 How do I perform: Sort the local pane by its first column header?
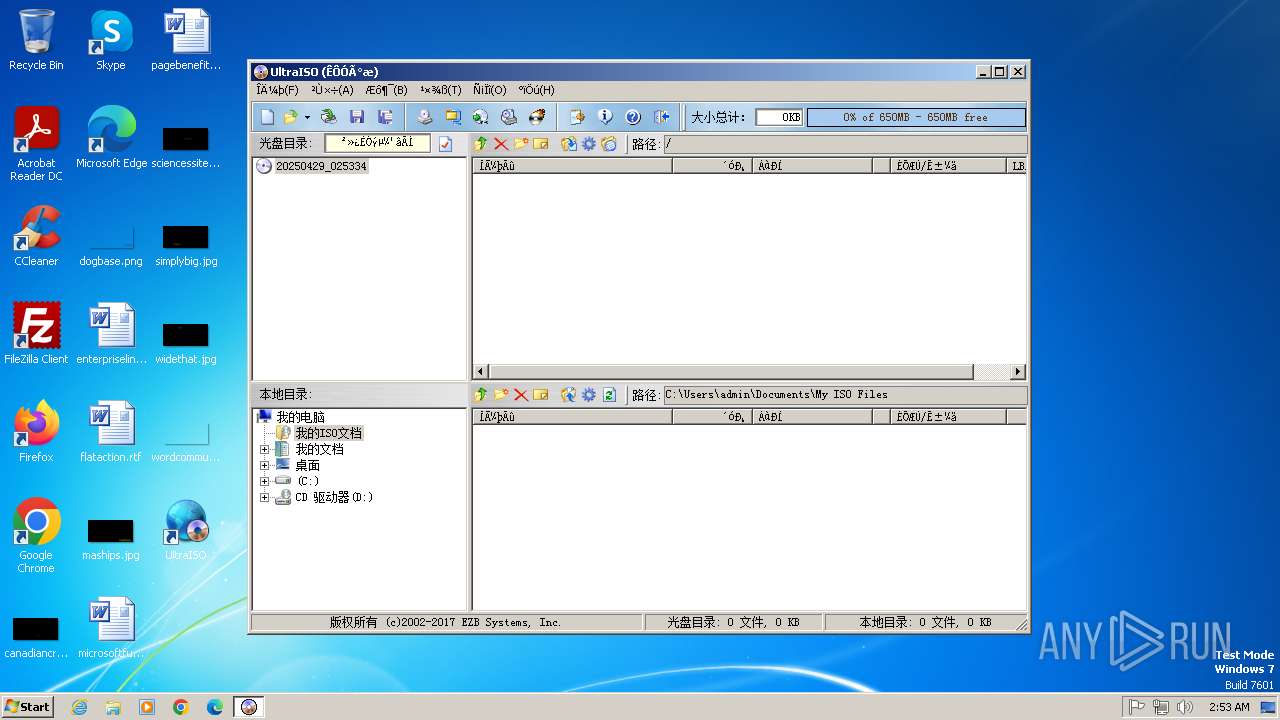572,417
